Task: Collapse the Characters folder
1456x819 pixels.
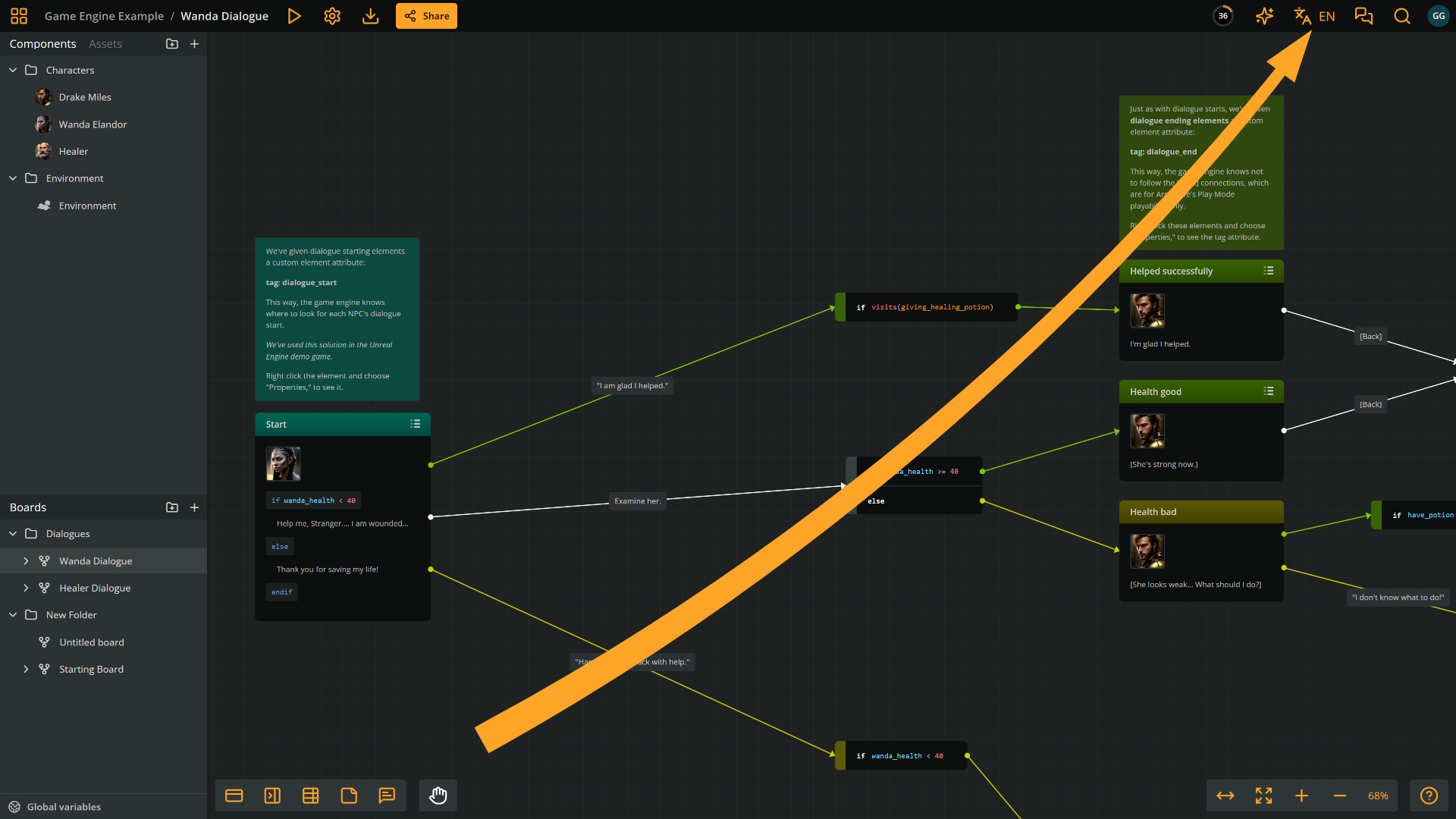Action: pos(13,70)
